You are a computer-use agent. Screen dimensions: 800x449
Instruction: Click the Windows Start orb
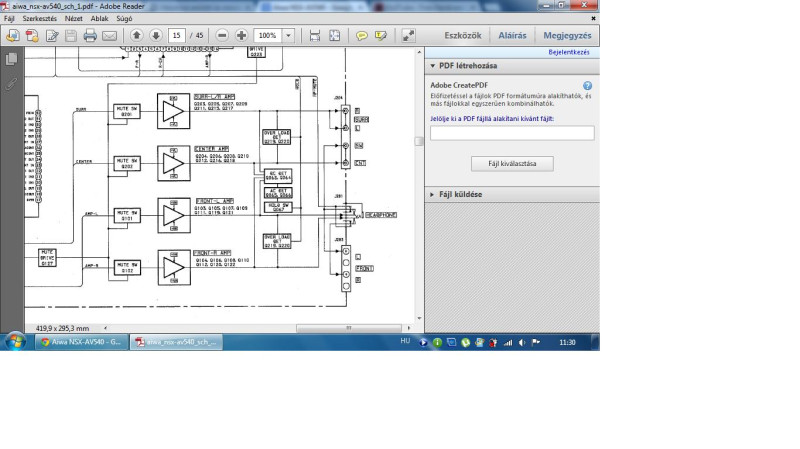pos(16,342)
